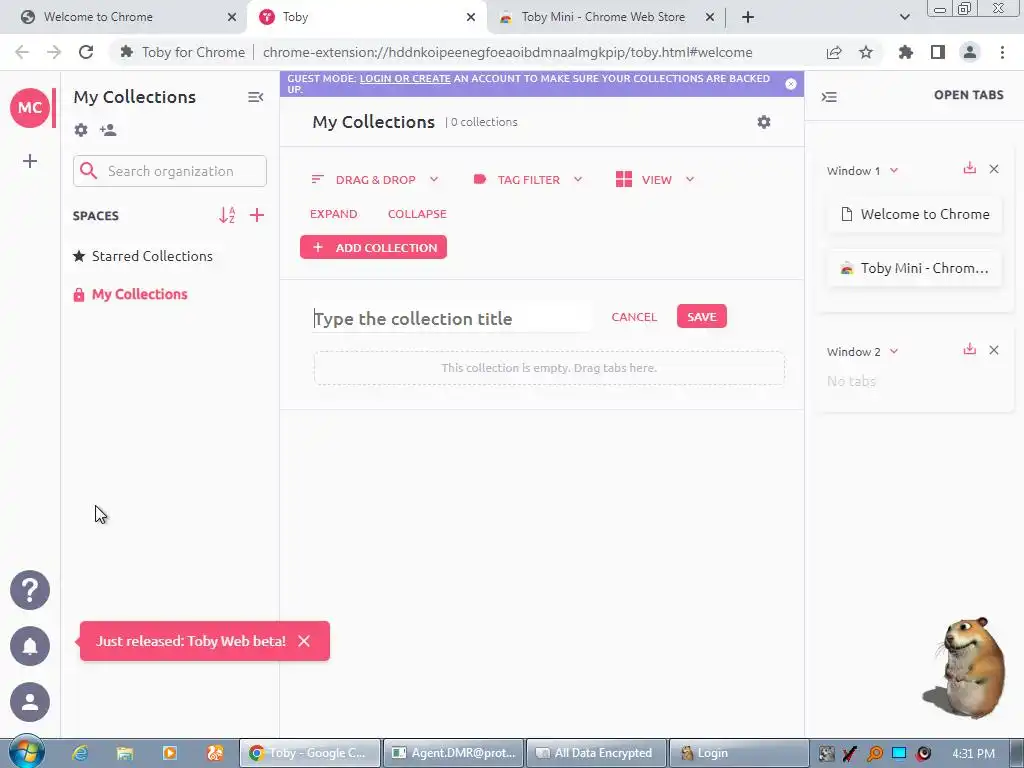This screenshot has width=1024, height=768.
Task: Open My Collections settings gear in header
Action: click(x=763, y=122)
